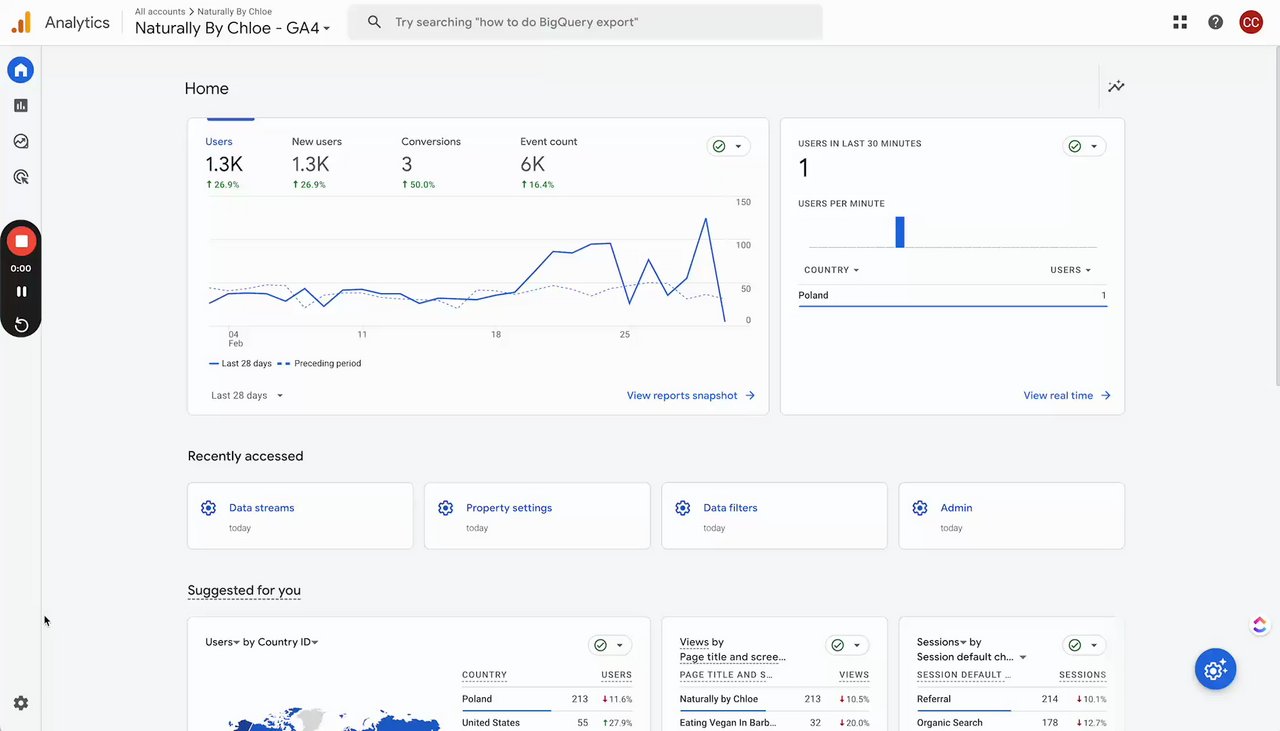
Task: Open status check dropdown on Users overview card
Action: 728,146
